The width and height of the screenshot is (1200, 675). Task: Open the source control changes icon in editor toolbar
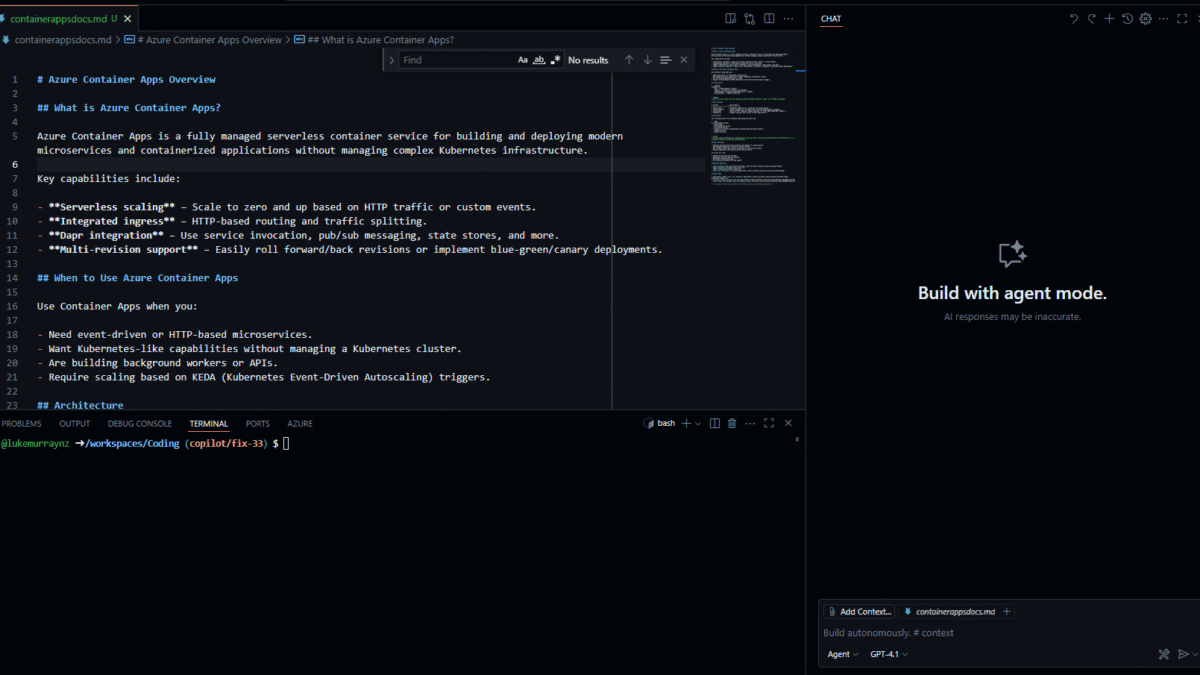(x=750, y=18)
